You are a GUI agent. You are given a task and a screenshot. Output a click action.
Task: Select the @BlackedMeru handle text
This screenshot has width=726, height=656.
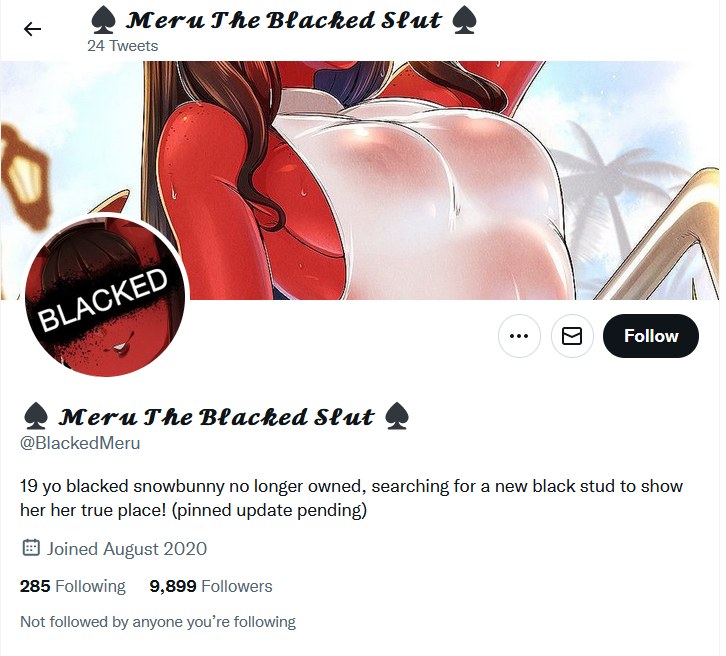pos(80,443)
